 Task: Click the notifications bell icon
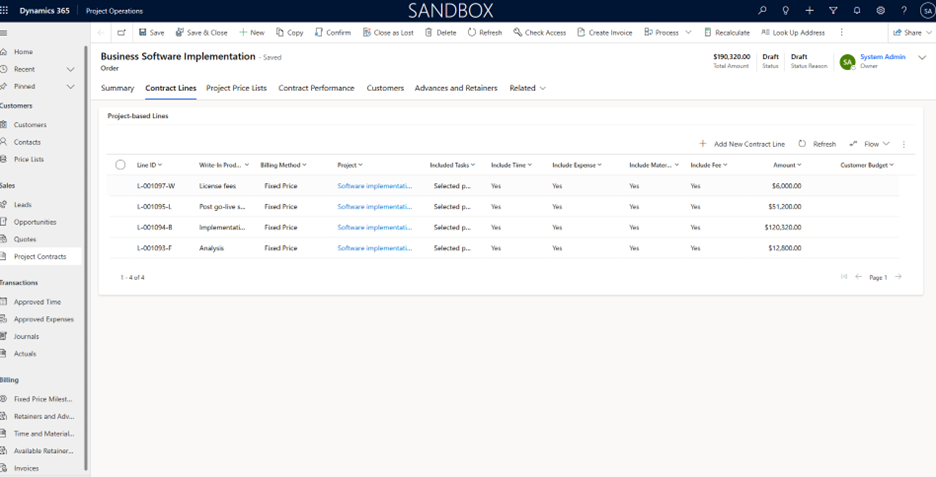point(857,10)
